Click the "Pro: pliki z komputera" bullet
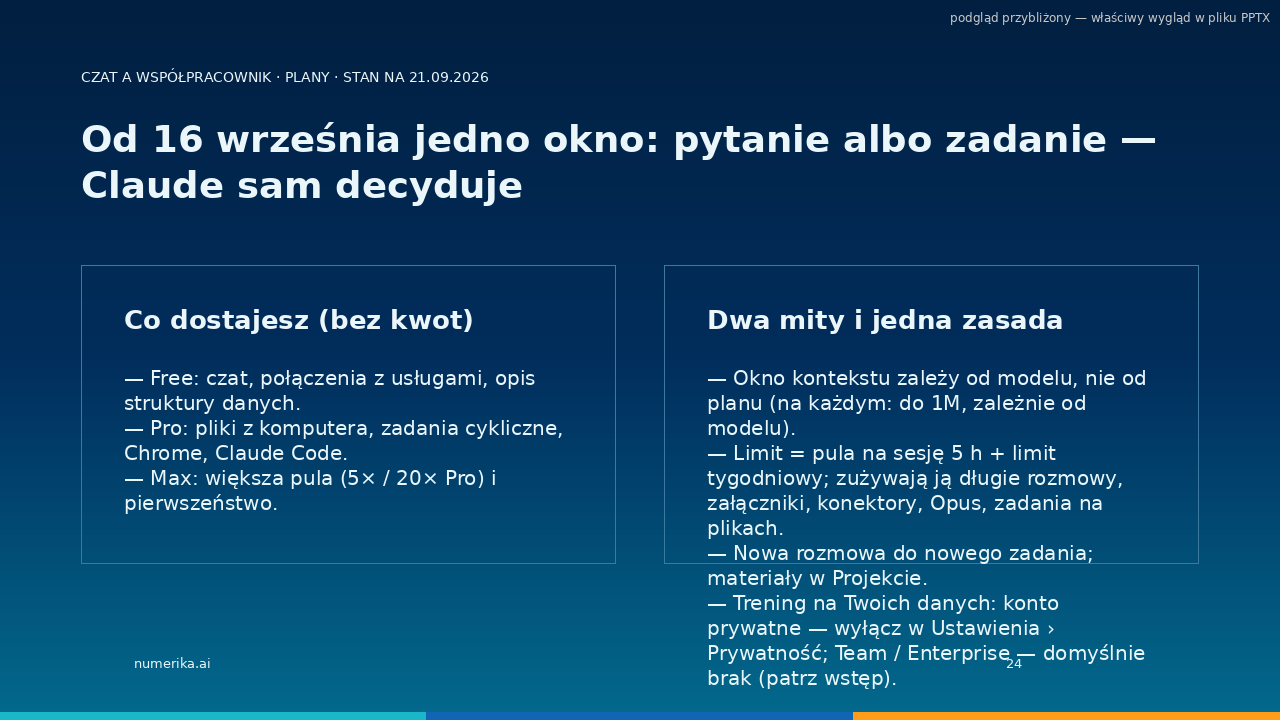The image size is (1280, 720). (344, 441)
